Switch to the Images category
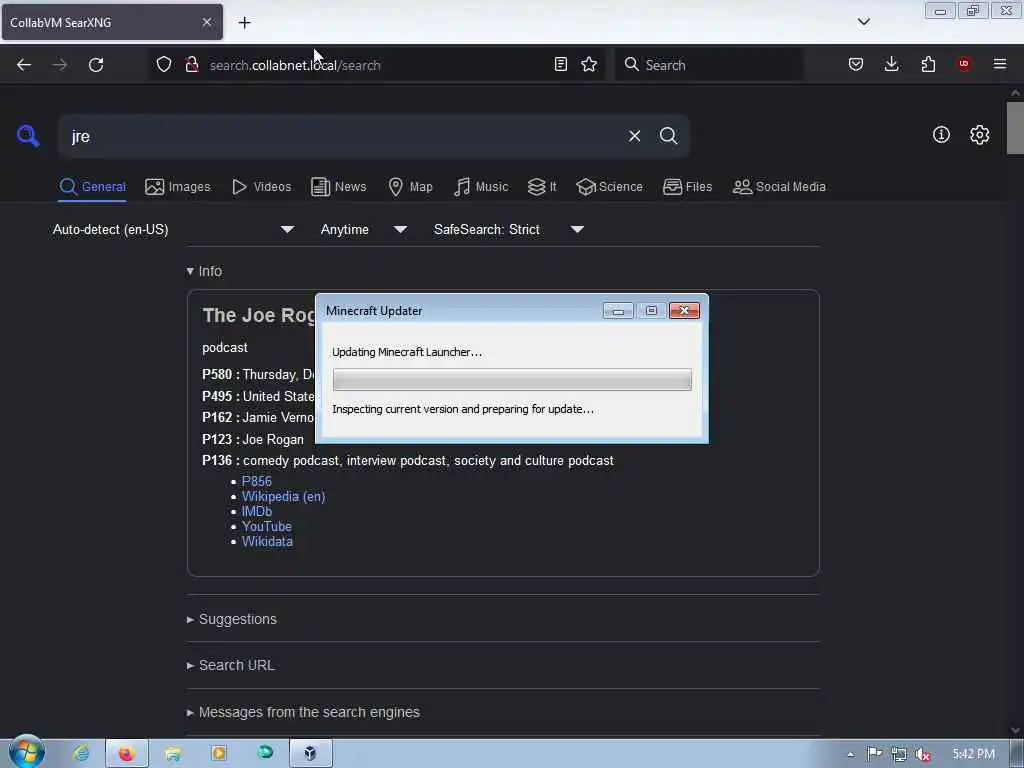Screen dimensions: 1024x768 [x=178, y=187]
